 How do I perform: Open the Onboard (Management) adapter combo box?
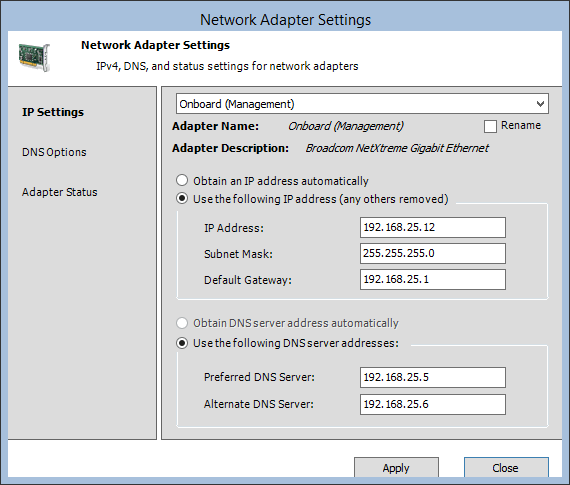[x=362, y=104]
